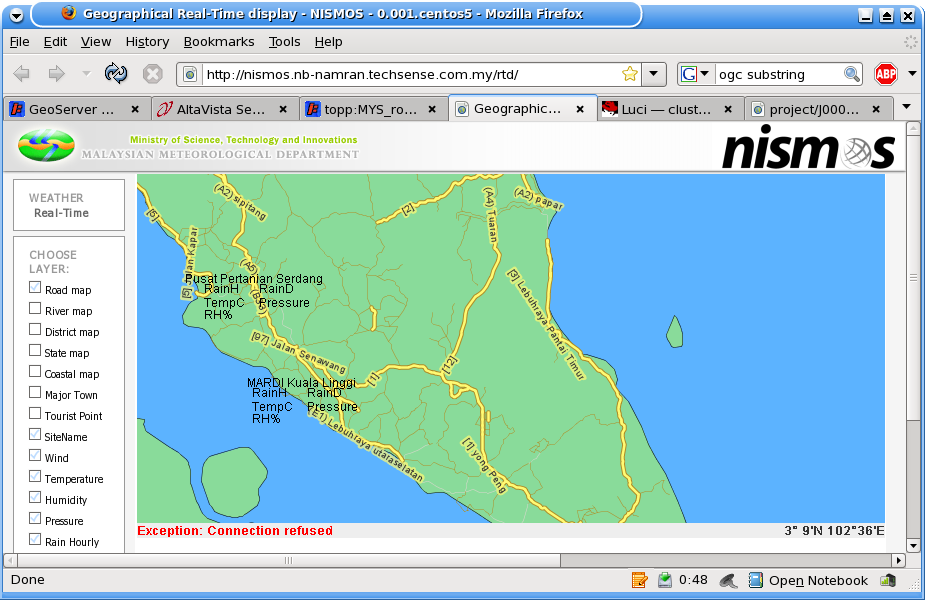Viewport: 925px width, 600px height.
Task: Click the WEATHER Real-Time button
Action: (68, 205)
